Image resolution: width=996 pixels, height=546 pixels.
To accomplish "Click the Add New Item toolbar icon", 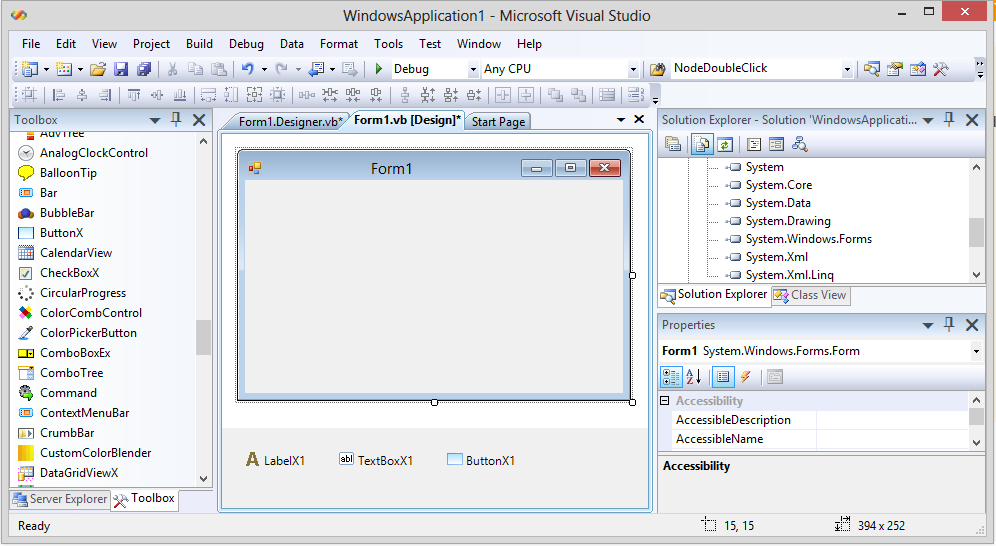I will tap(64, 69).
